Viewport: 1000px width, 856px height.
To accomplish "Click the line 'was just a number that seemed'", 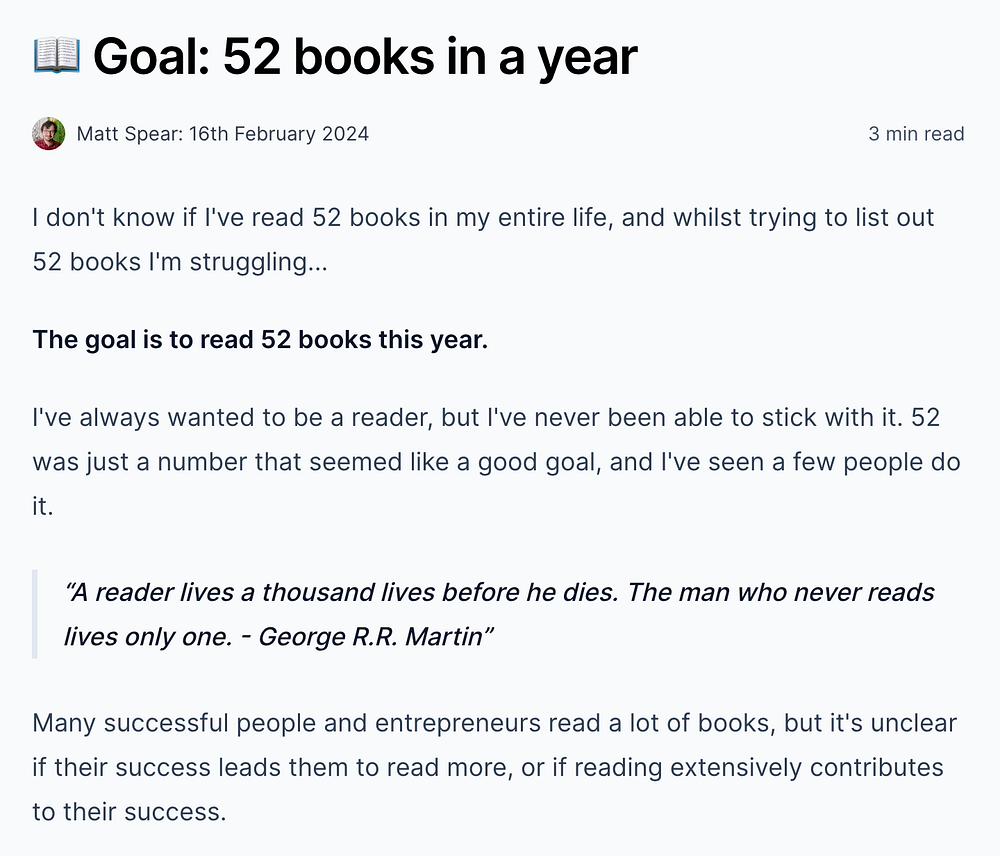I will click(495, 462).
